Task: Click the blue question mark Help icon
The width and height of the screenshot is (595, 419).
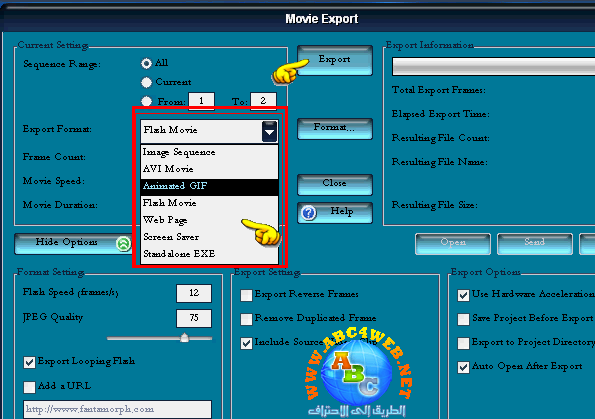Action: 309,213
